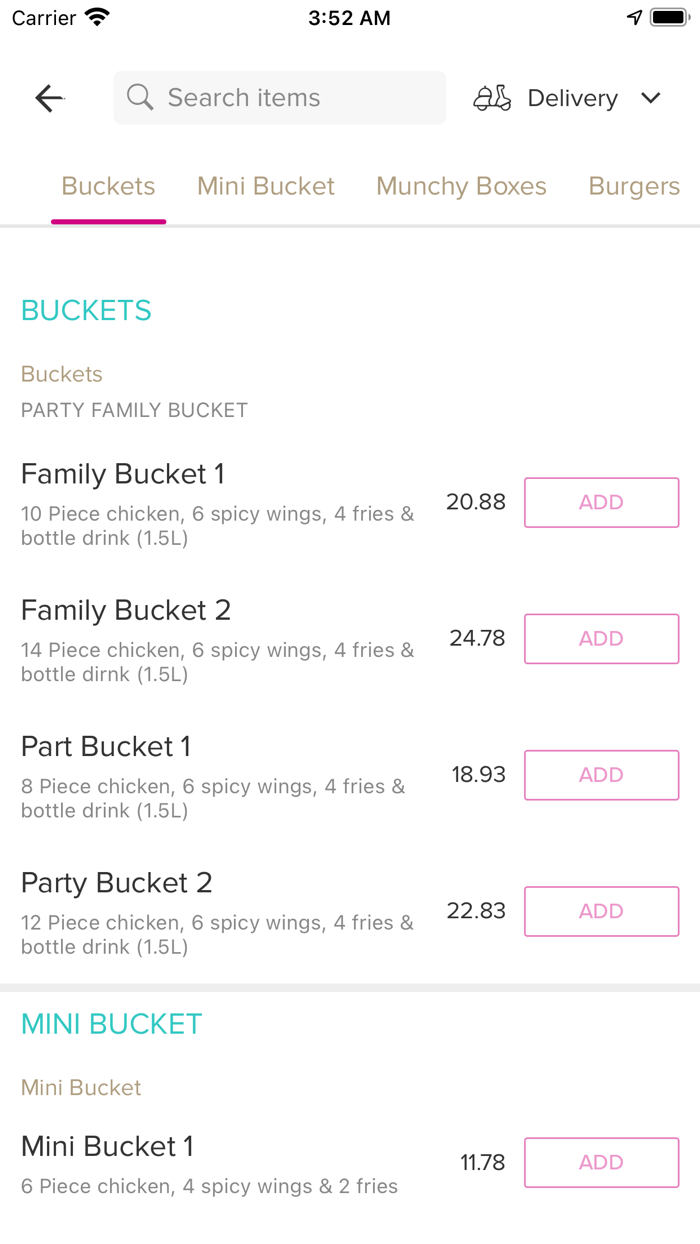The height and width of the screenshot is (1244, 700).
Task: Add Family Bucket 2 to order
Action: tap(601, 638)
